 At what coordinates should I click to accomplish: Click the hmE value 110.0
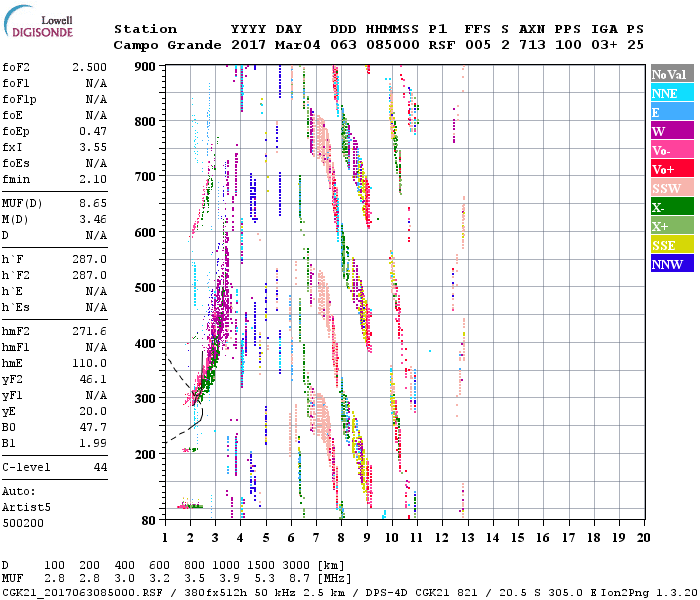(89, 364)
